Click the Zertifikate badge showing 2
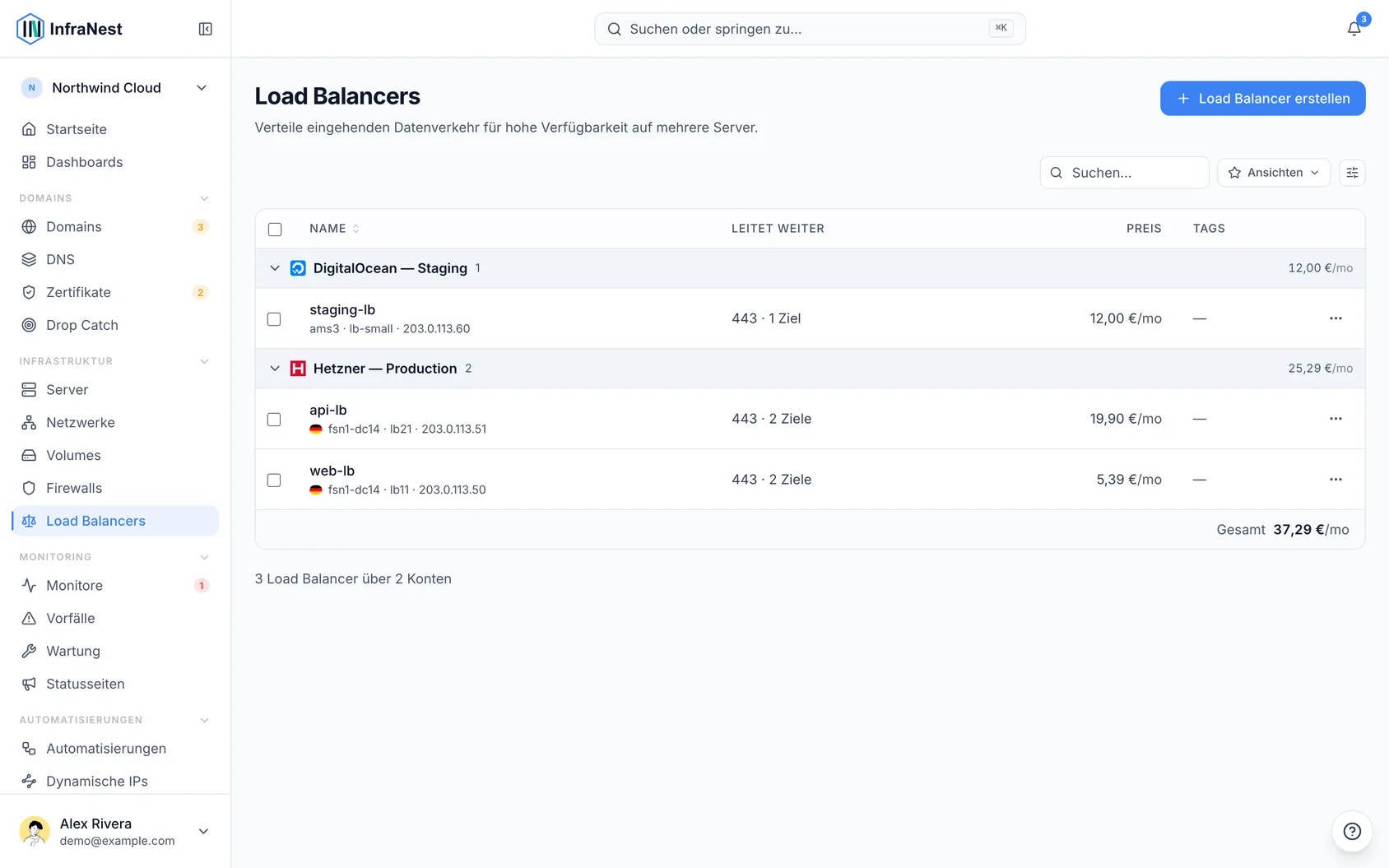Screen dimensions: 1389x868 [x=200, y=292]
